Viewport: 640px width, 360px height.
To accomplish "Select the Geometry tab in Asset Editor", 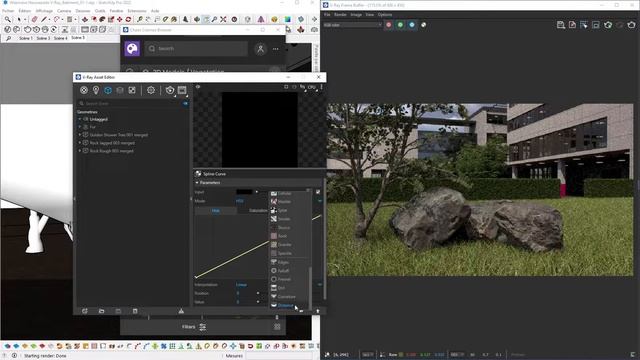I will tap(108, 90).
